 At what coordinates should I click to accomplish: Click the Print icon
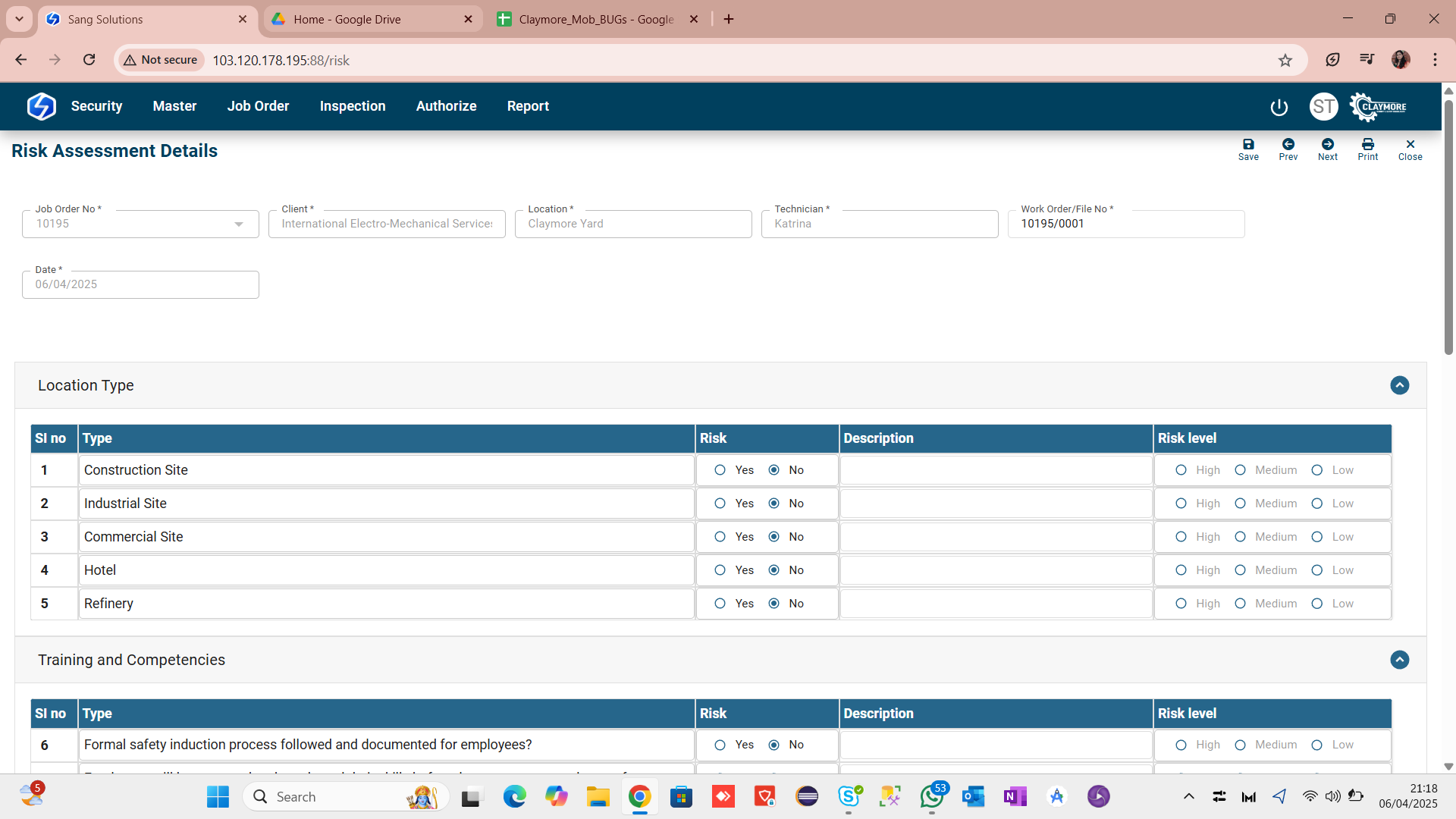point(1368,149)
